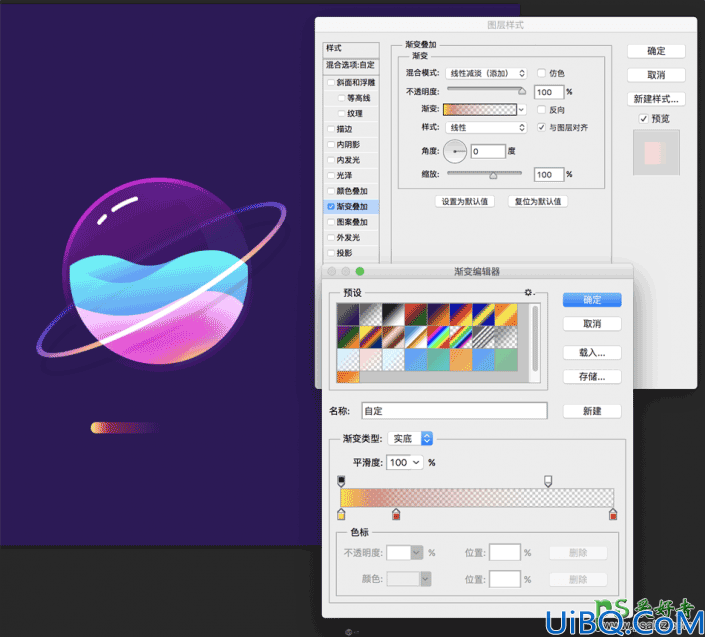Select the red color stop at far right
Image resolution: width=705 pixels, height=637 pixels.
click(613, 514)
